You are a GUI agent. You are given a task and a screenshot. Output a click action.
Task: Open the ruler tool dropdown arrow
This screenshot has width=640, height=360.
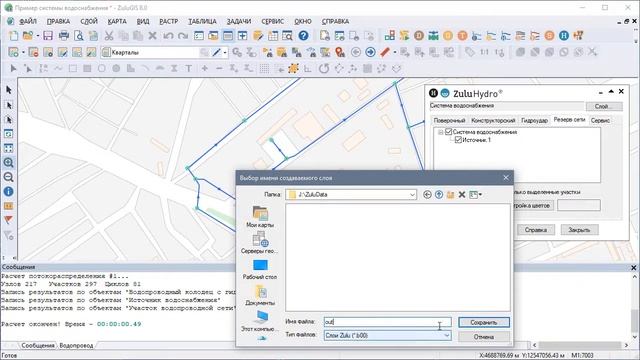395,52
